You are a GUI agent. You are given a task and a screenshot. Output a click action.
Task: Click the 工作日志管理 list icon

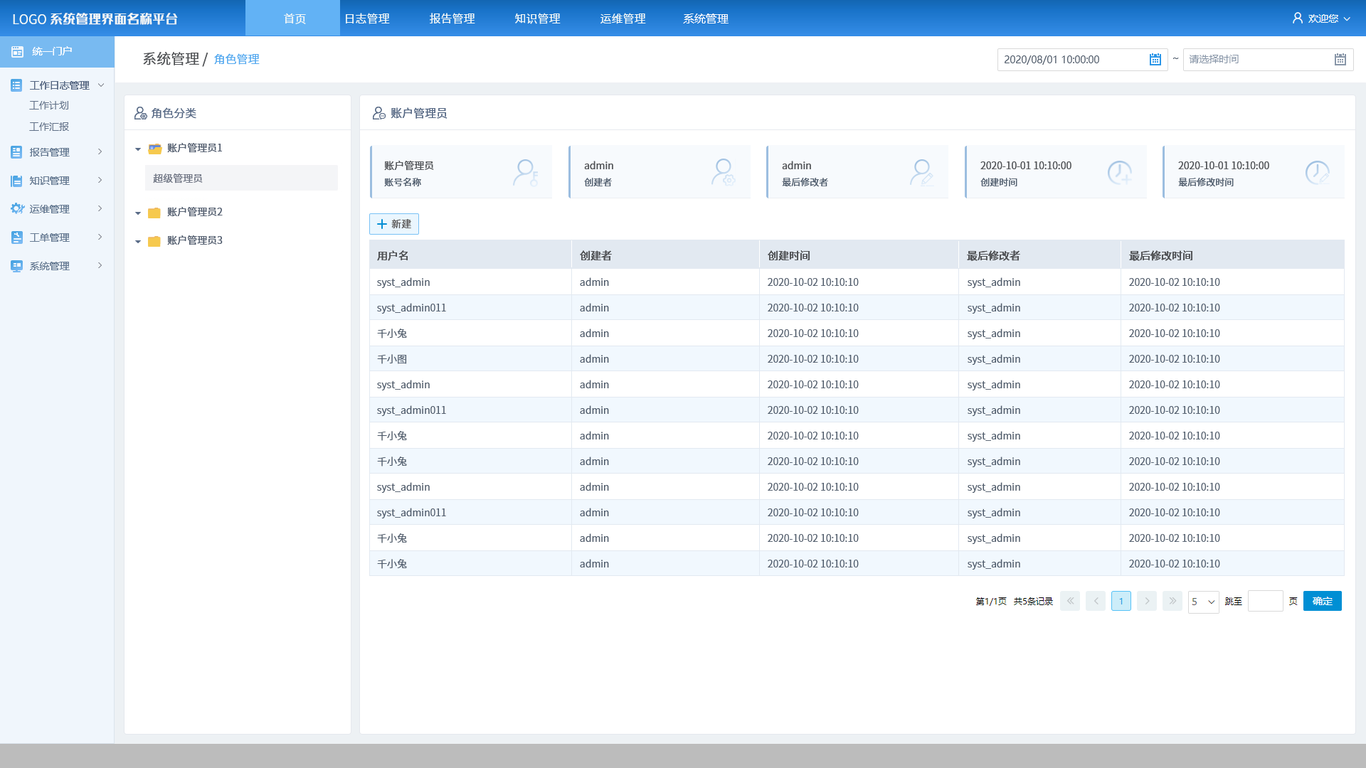coord(16,85)
